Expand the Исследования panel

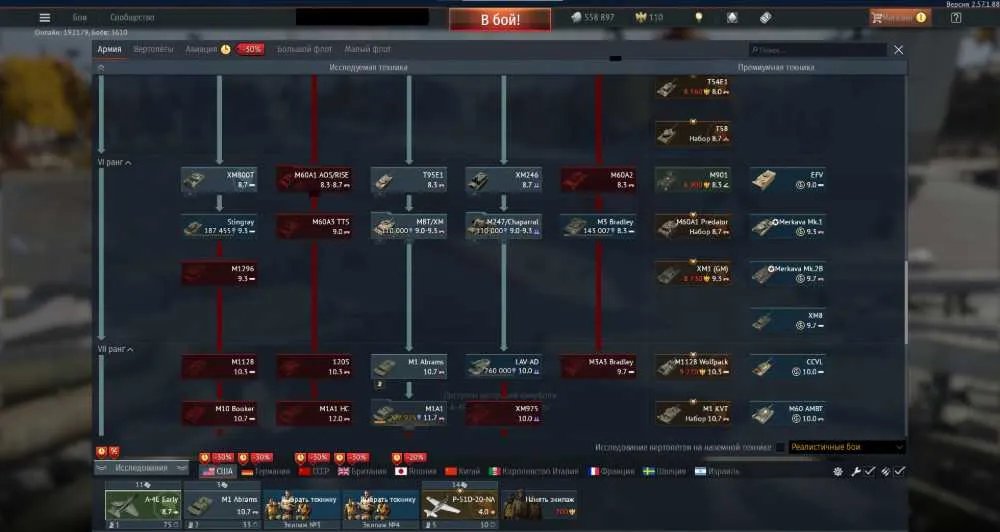tap(142, 468)
